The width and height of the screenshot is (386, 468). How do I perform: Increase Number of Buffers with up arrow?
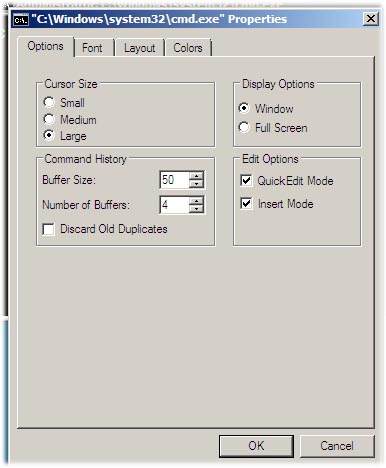coord(196,201)
